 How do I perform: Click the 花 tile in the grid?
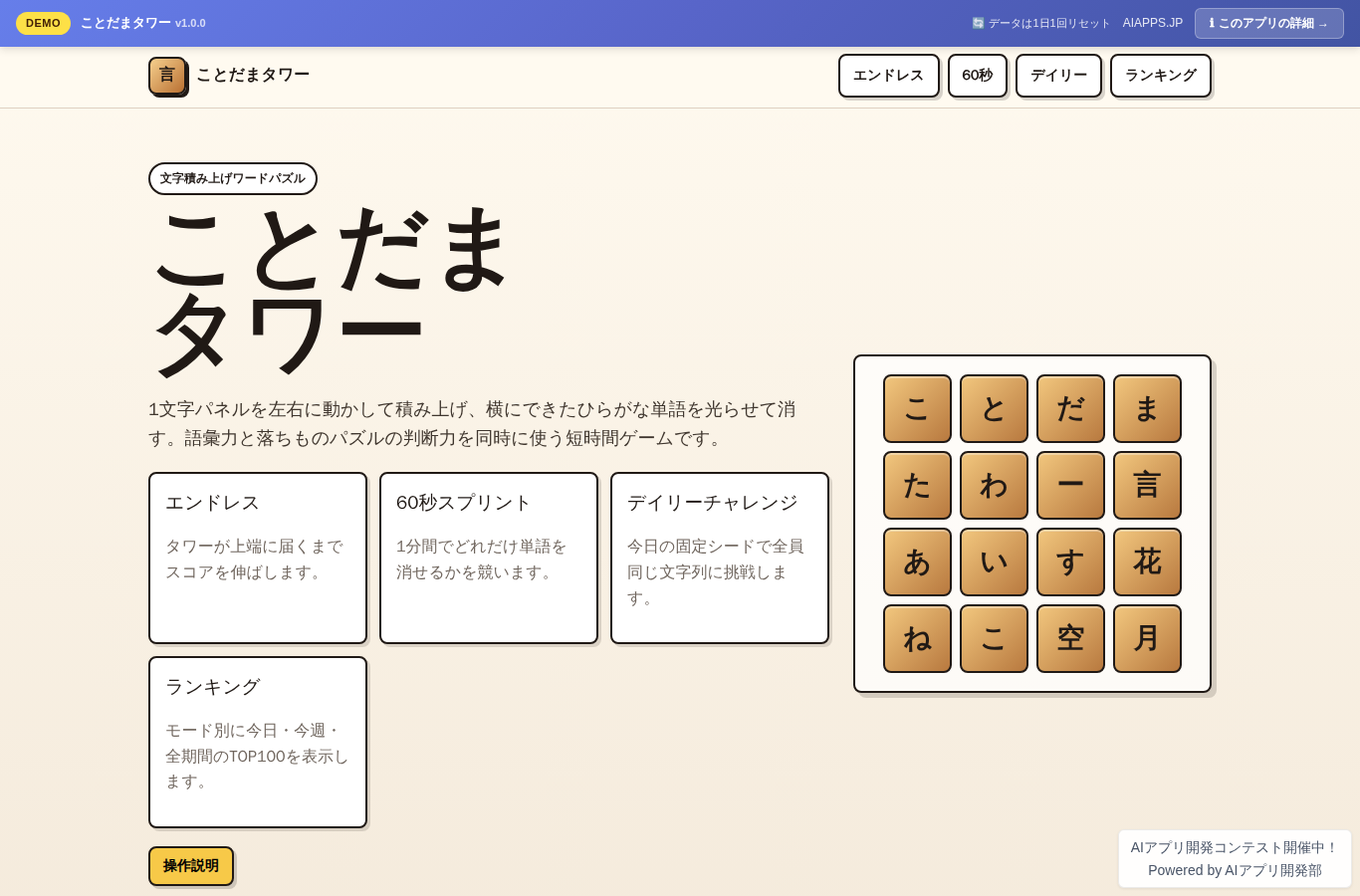tap(1147, 561)
